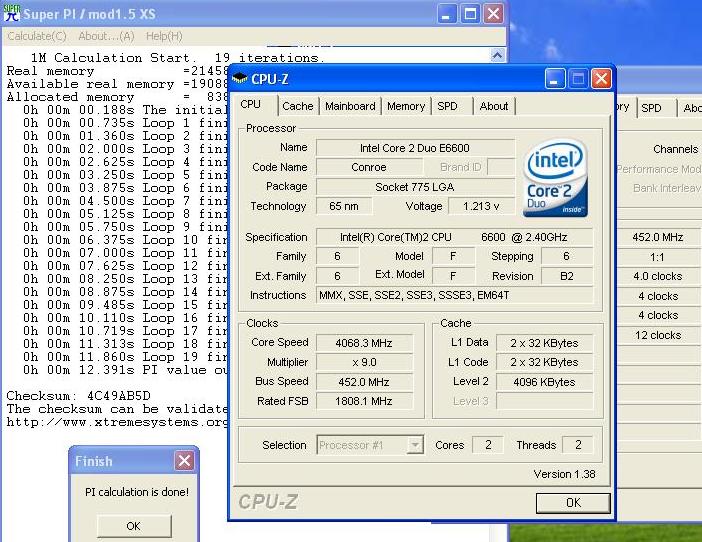Viewport: 702px width, 542px height.
Task: Open the Memory tab in front CPU-Z window
Action: tap(406, 106)
